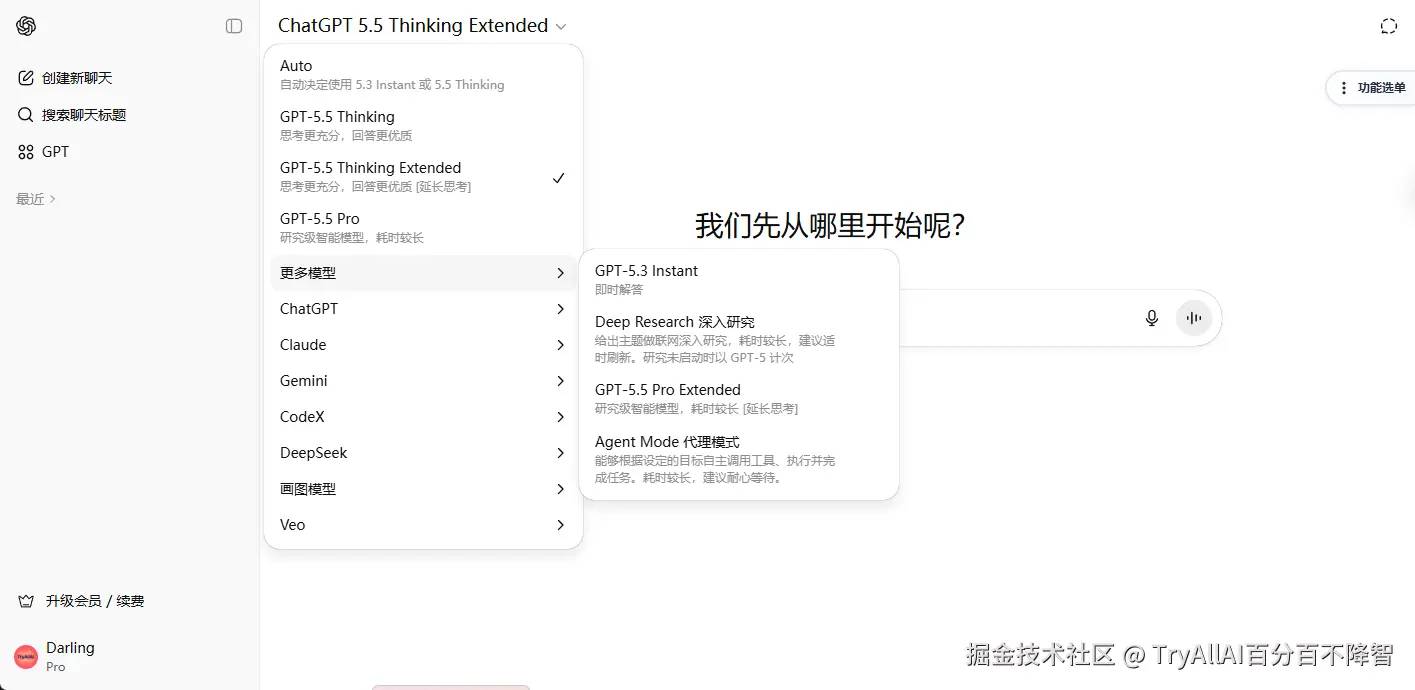Expand the Gemini submenu chevron
Image resolution: width=1415 pixels, height=690 pixels.
(560, 381)
